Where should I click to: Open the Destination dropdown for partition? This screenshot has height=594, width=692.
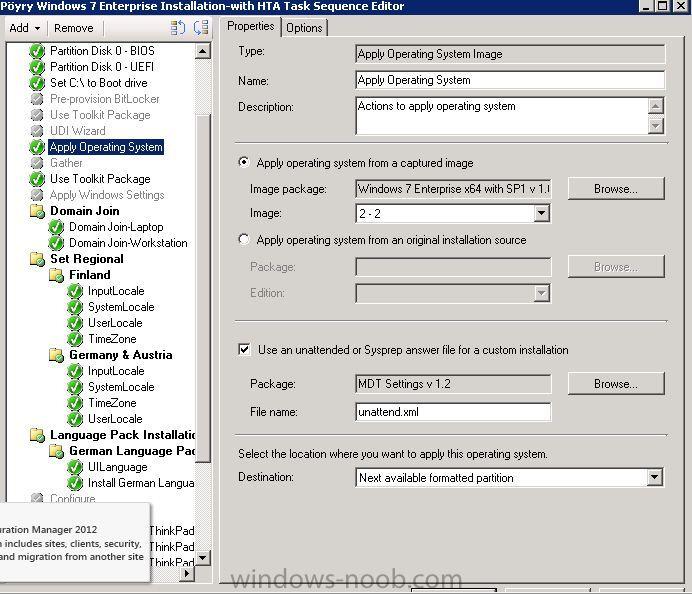(x=654, y=477)
